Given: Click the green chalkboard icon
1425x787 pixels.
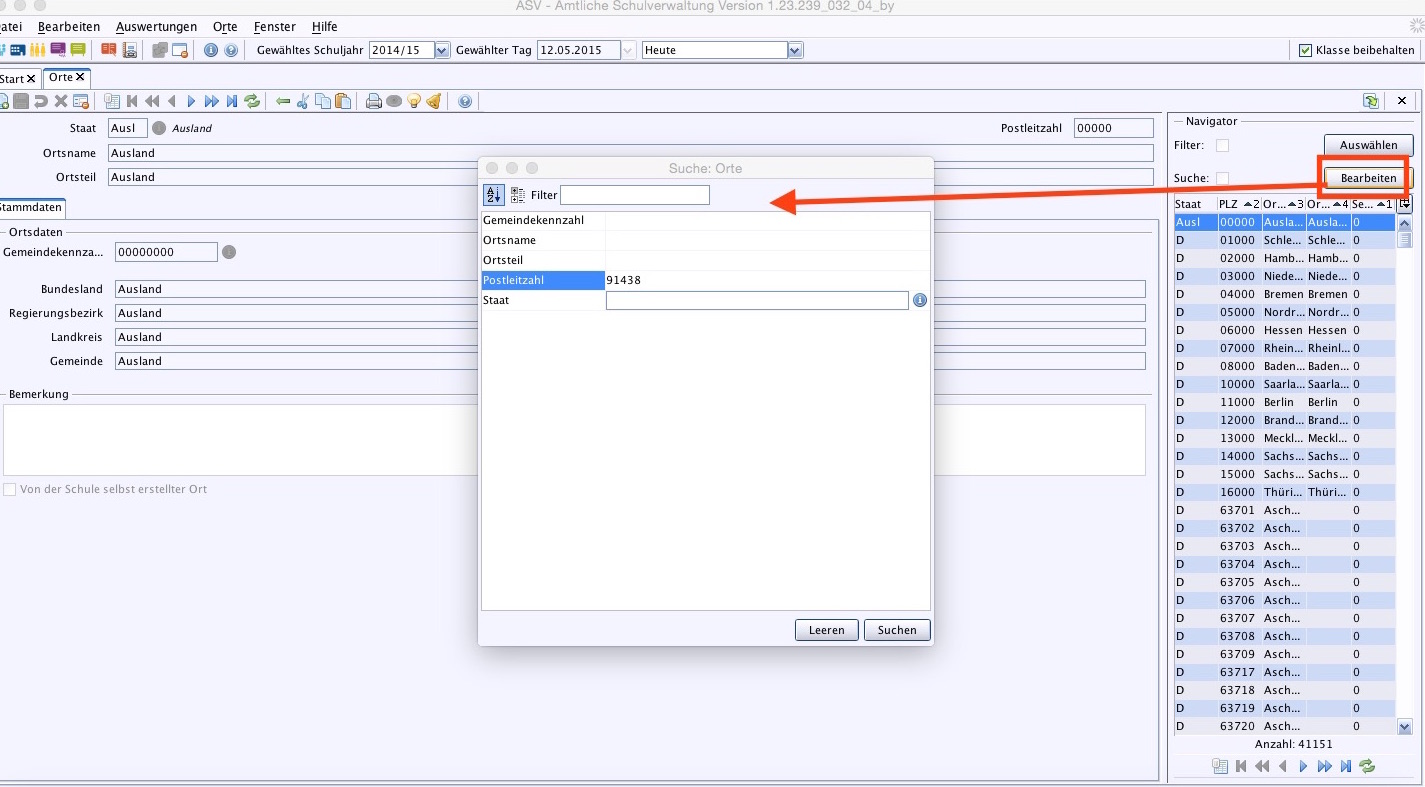Looking at the screenshot, I should coord(78,50).
